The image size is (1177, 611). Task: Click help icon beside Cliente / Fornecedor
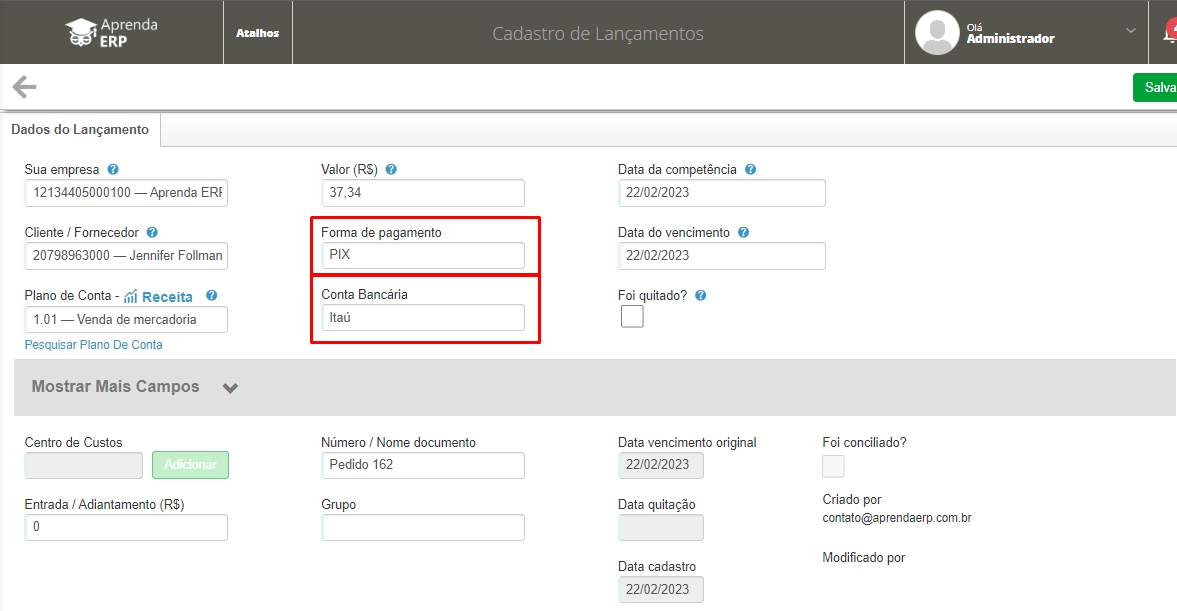coord(152,232)
